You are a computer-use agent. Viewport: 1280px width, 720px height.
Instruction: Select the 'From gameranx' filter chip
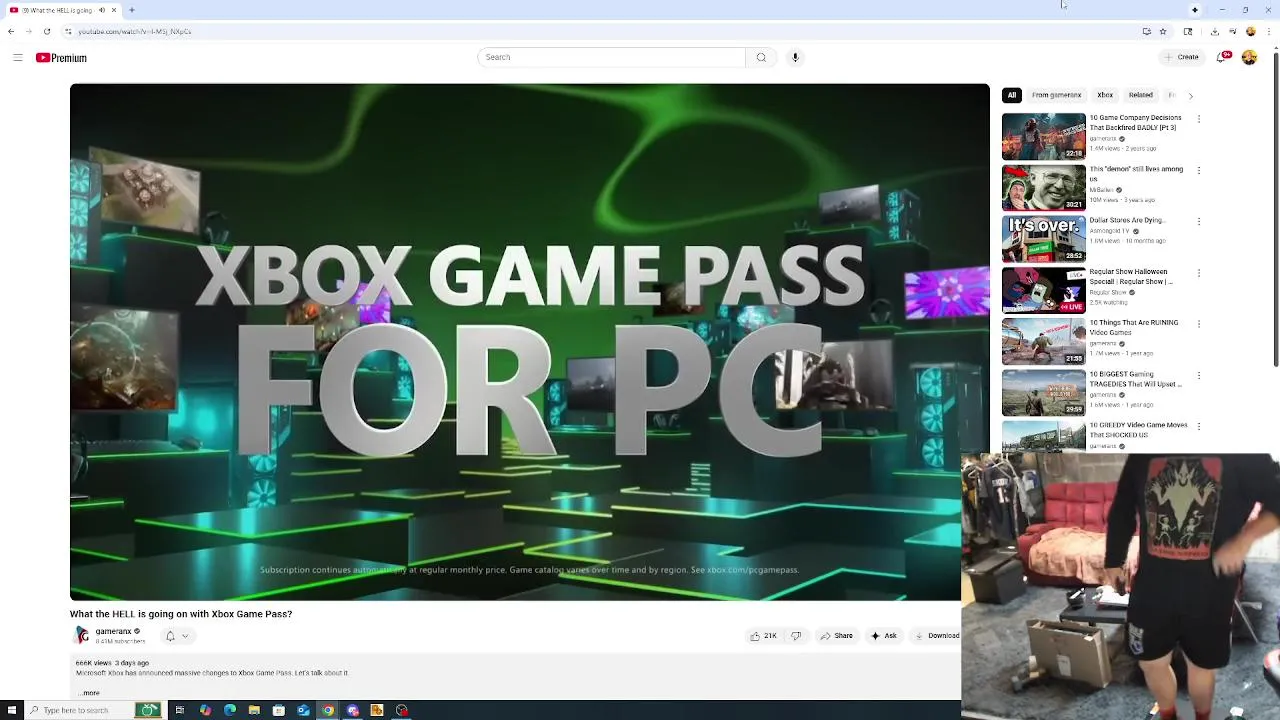click(1057, 95)
